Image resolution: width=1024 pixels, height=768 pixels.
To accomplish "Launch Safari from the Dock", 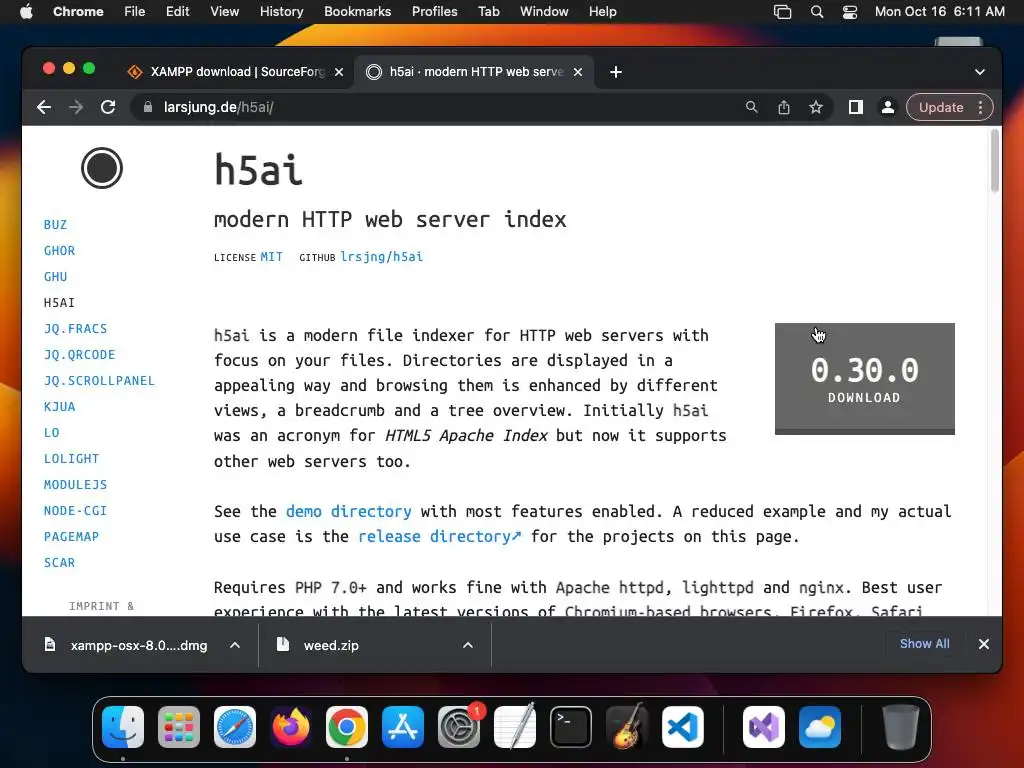I will (235, 727).
